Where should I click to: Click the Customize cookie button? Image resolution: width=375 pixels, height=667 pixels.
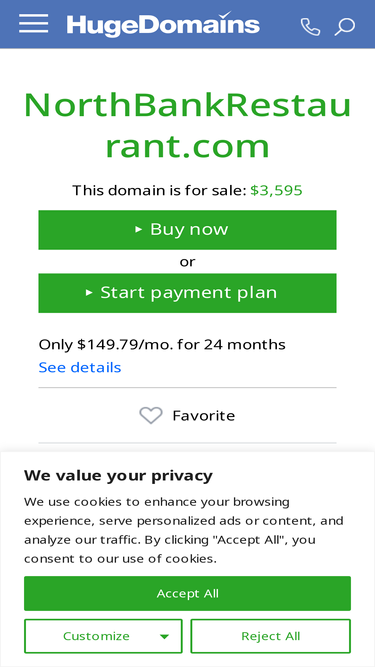[103, 636]
